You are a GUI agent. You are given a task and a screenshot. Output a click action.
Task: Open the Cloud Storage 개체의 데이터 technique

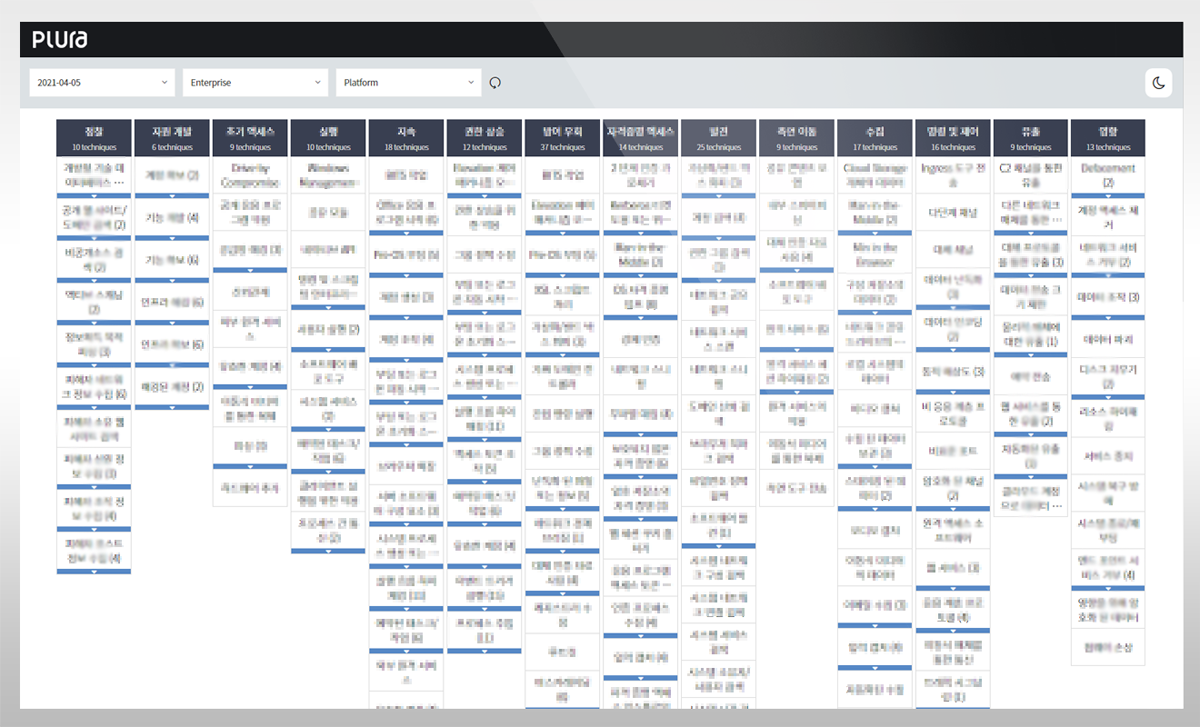[874, 175]
